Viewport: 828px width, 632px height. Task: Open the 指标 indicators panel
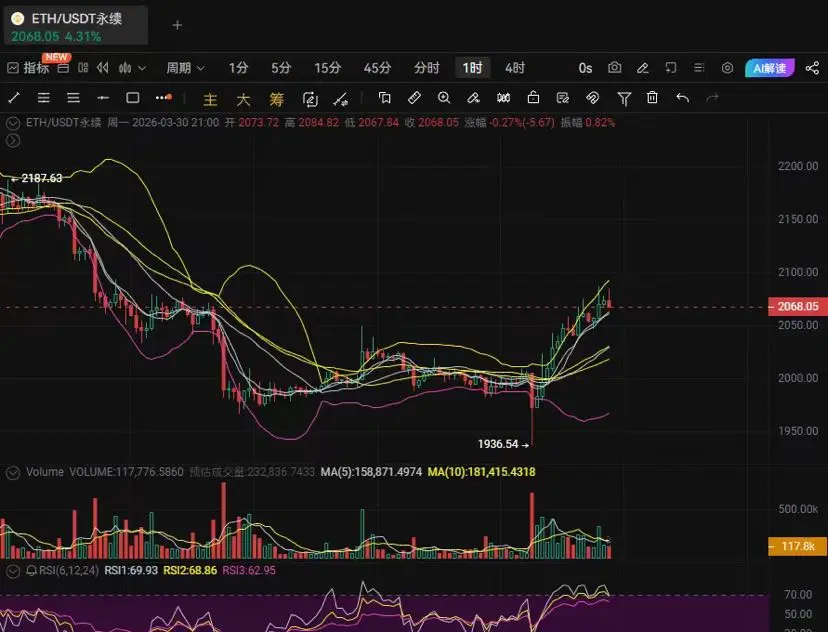point(28,68)
